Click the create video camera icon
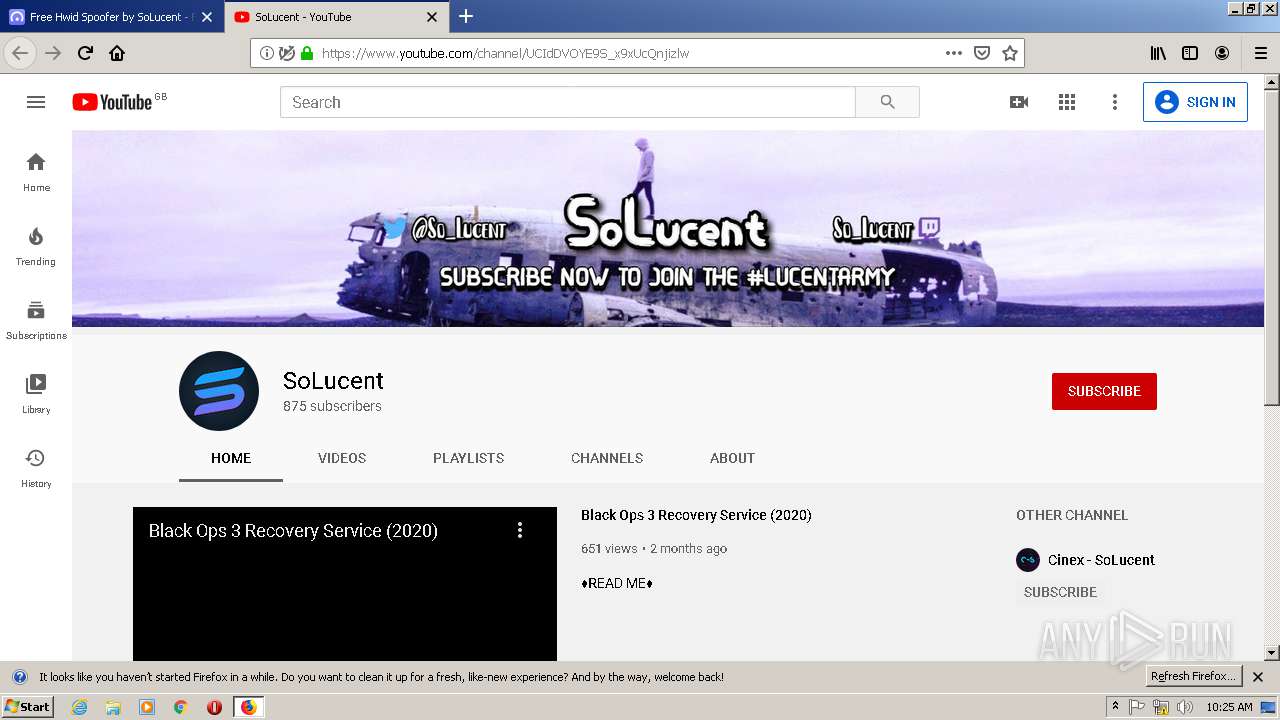1280x720 pixels. [x=1019, y=102]
